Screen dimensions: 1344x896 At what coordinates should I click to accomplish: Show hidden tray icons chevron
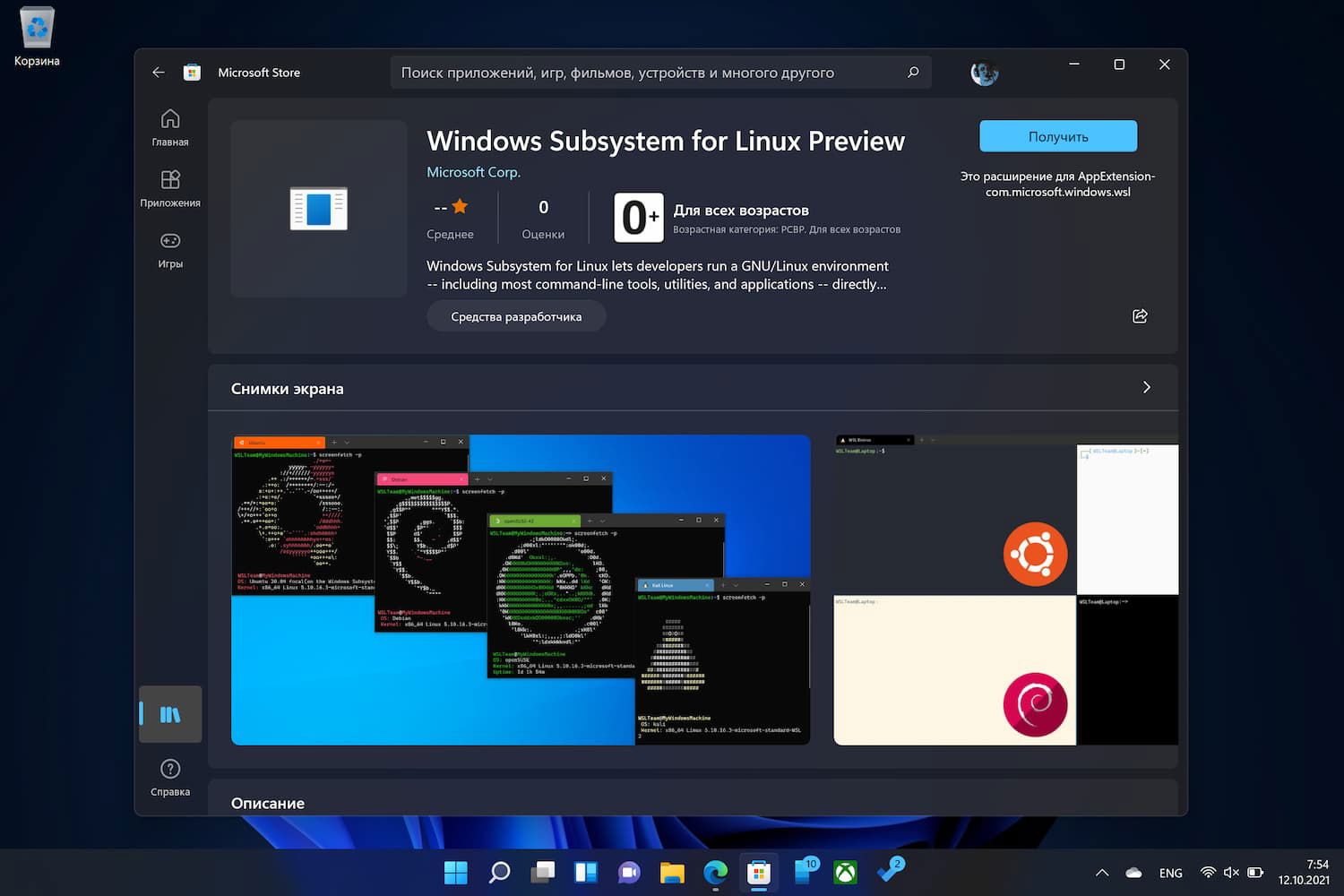1102,873
